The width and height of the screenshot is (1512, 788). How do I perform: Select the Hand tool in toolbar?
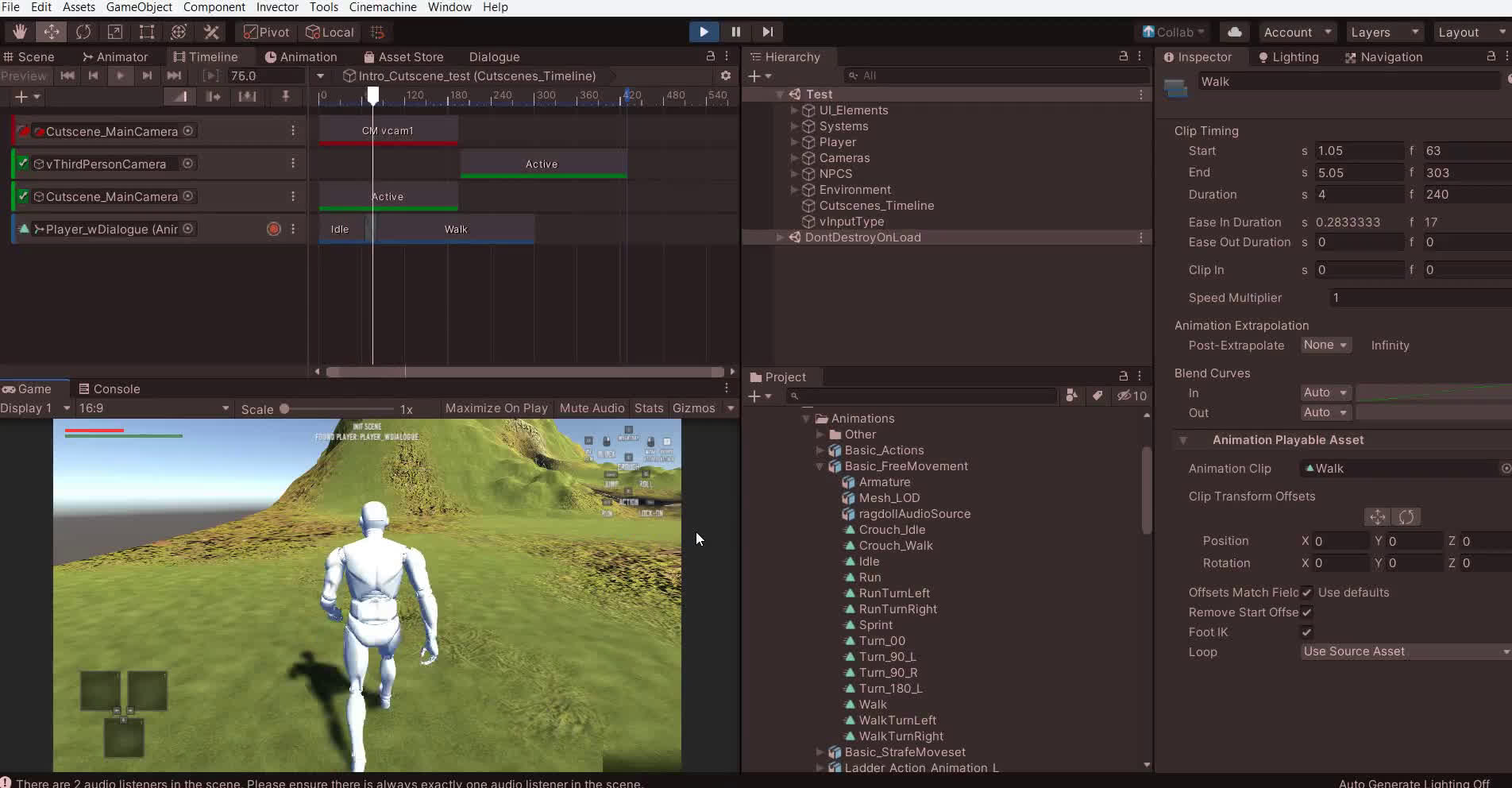pos(19,32)
